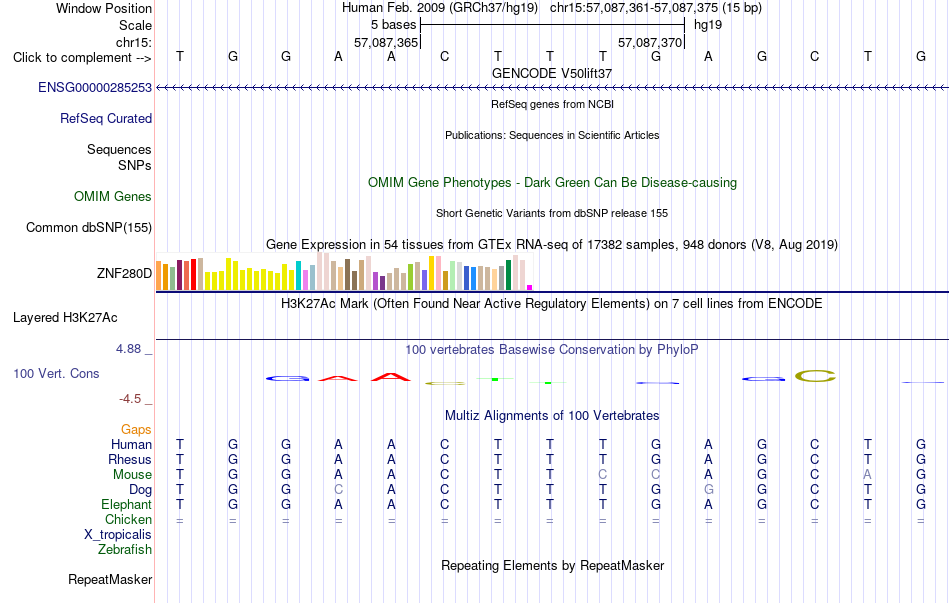The image size is (950, 603).
Task: Click the large yellow C conservation logo letter
Action: (815, 376)
